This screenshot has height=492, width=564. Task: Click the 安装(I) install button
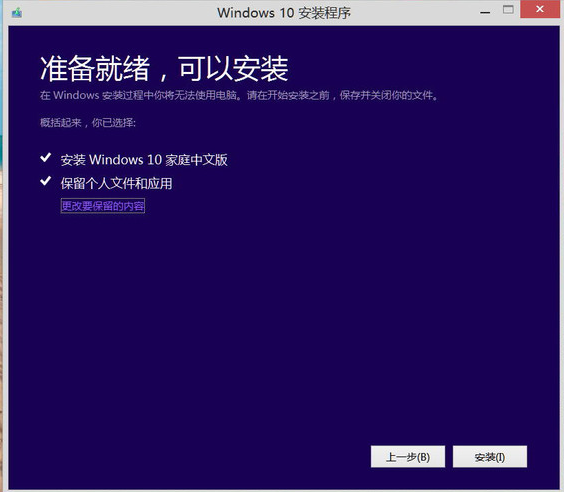[x=490, y=457]
